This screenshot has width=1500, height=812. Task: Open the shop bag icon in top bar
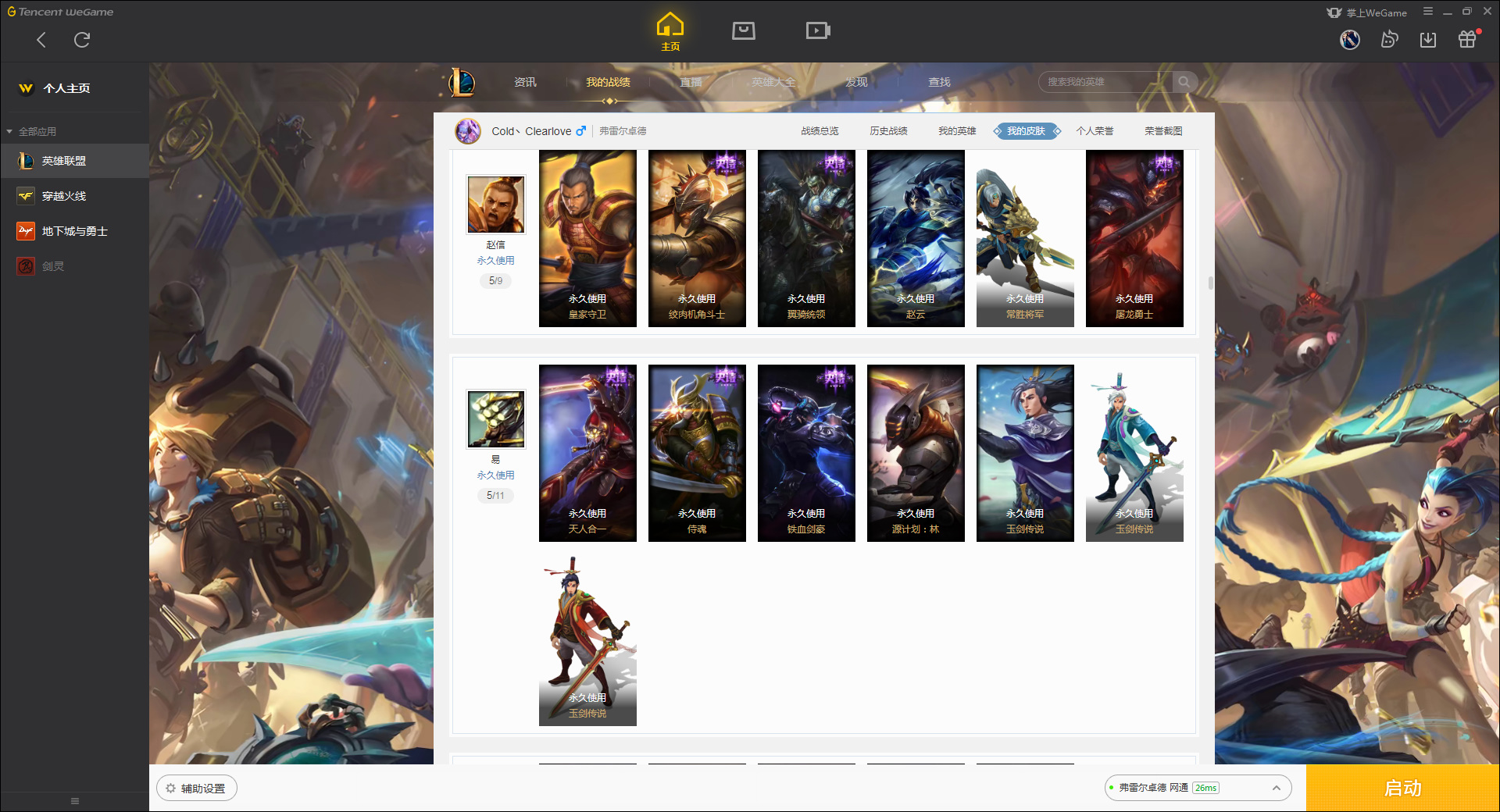click(744, 30)
